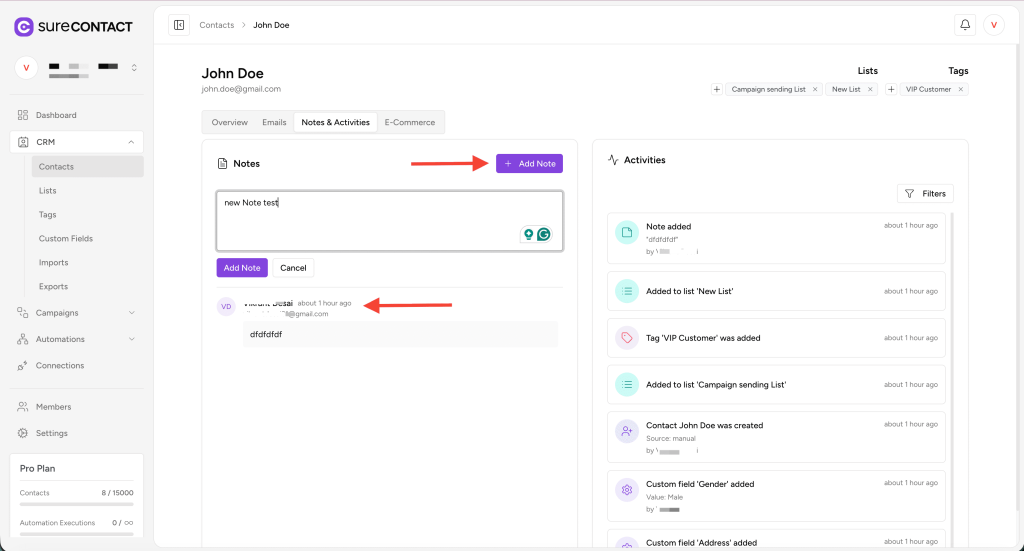This screenshot has width=1024, height=551.
Task: Click the user avatar in top right
Action: (993, 25)
